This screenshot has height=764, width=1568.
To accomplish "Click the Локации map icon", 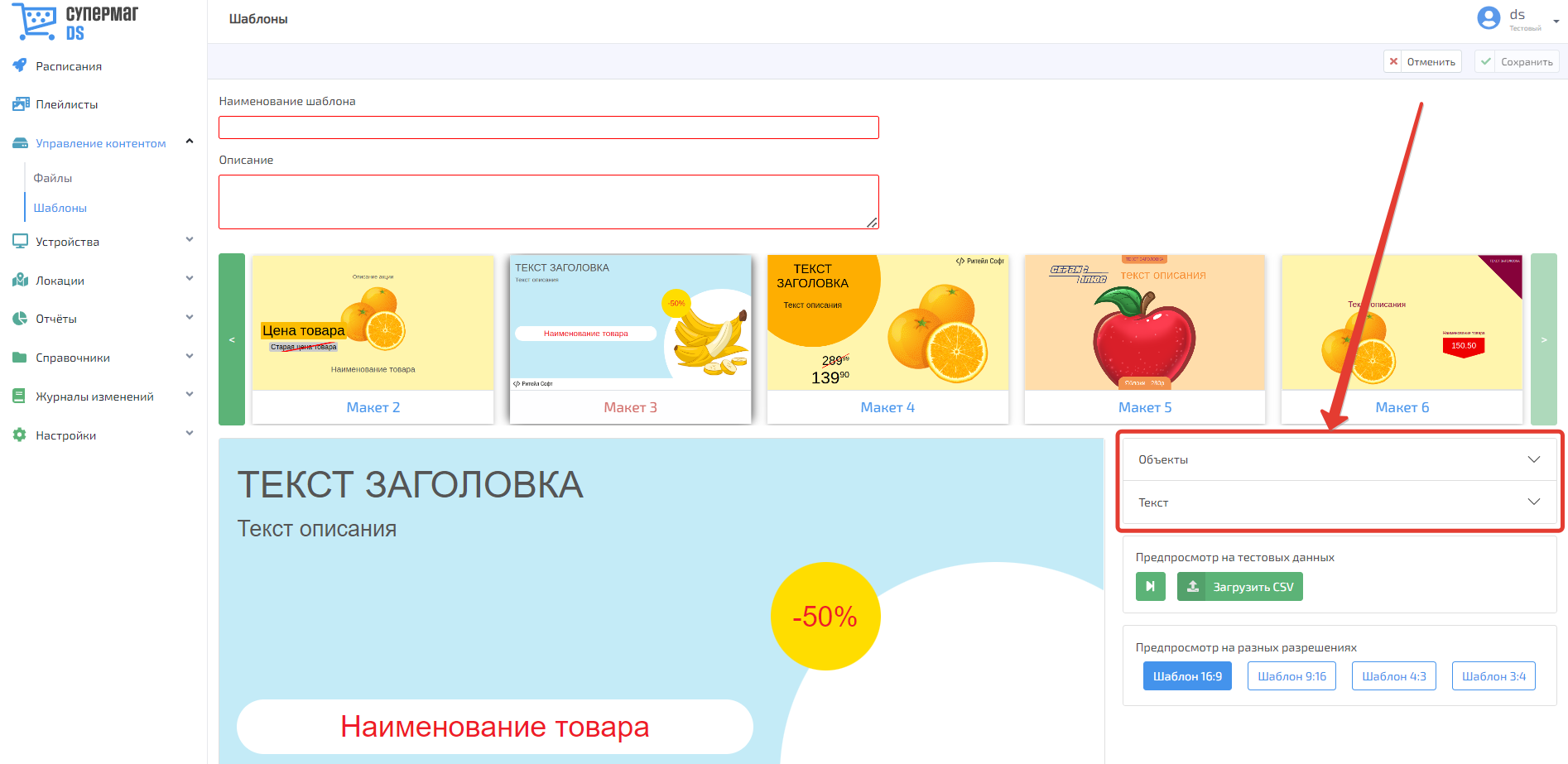I will point(20,280).
